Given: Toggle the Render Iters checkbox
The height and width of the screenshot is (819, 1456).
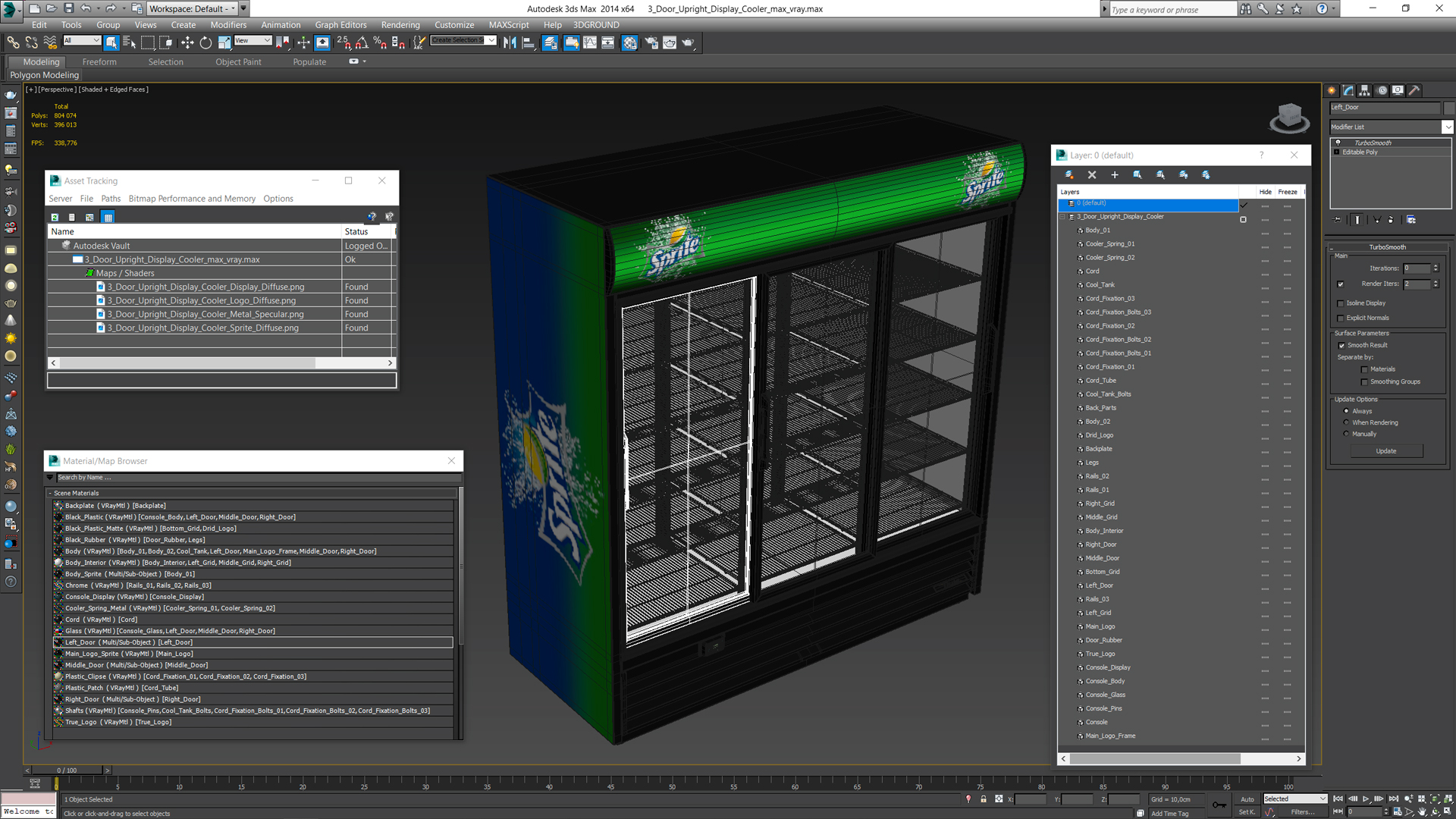Looking at the screenshot, I should tap(1341, 284).
